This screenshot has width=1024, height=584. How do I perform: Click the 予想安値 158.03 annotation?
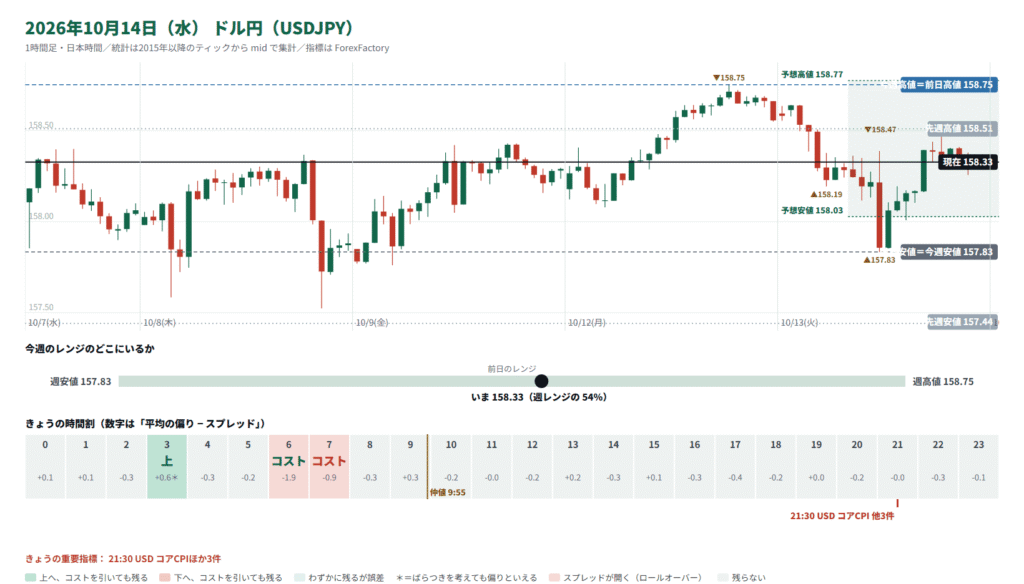click(x=812, y=210)
